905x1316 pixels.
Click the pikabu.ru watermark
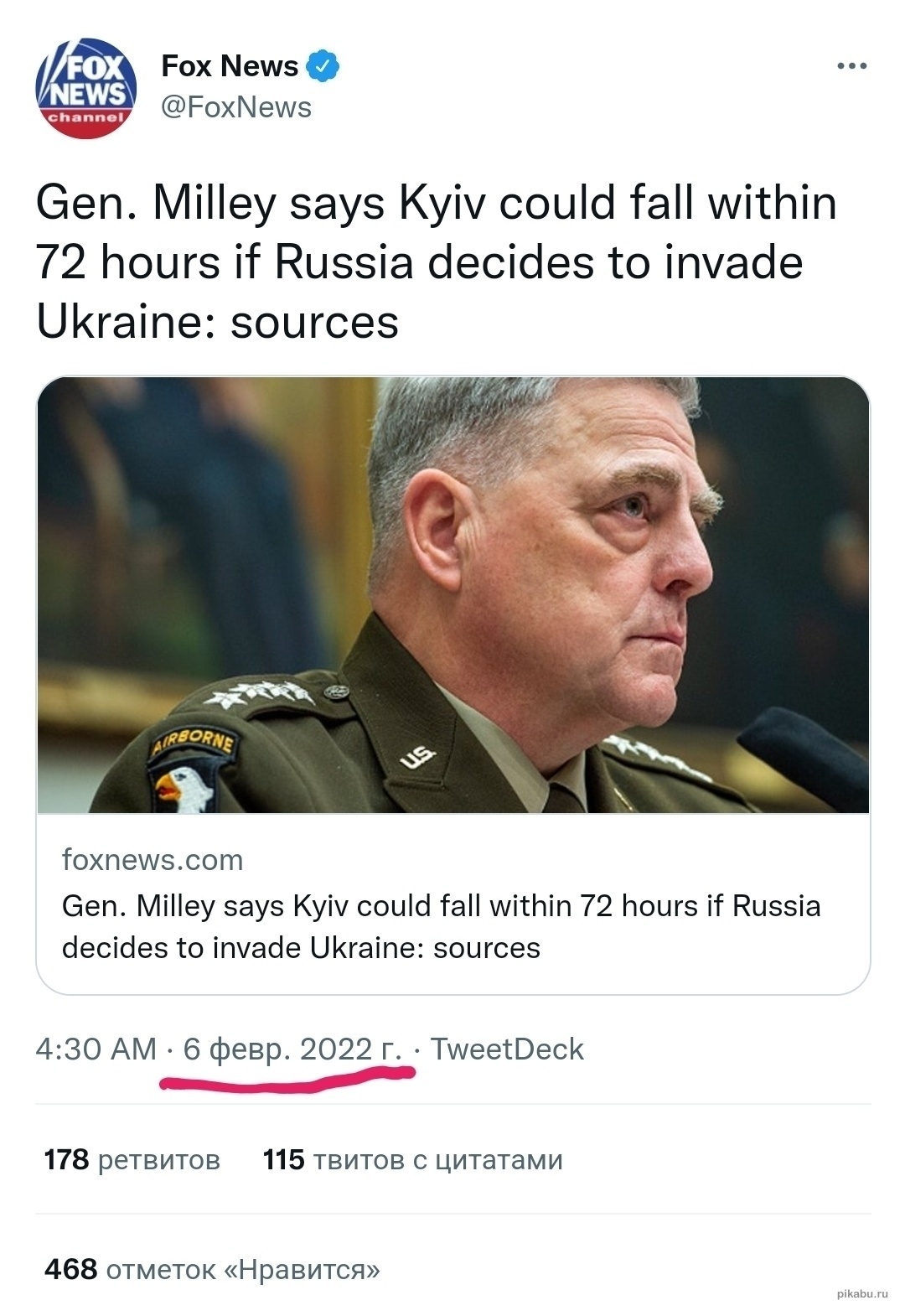coord(861,1294)
